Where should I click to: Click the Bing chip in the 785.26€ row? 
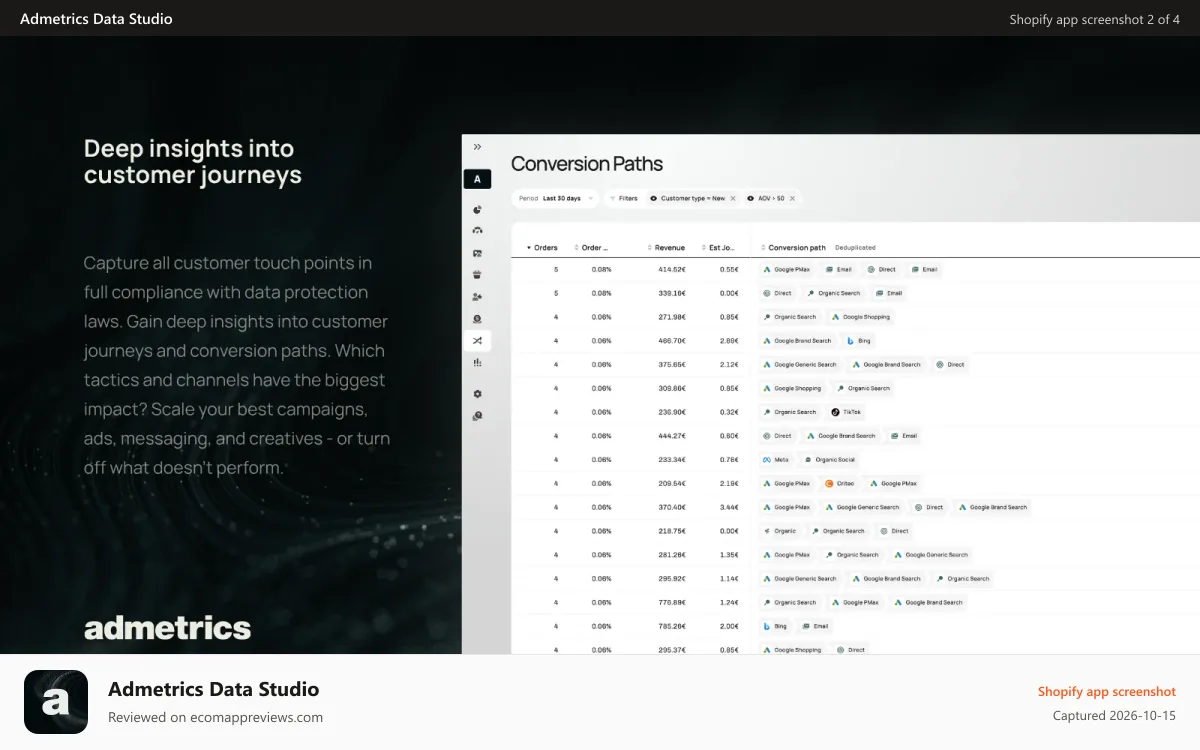coord(776,626)
